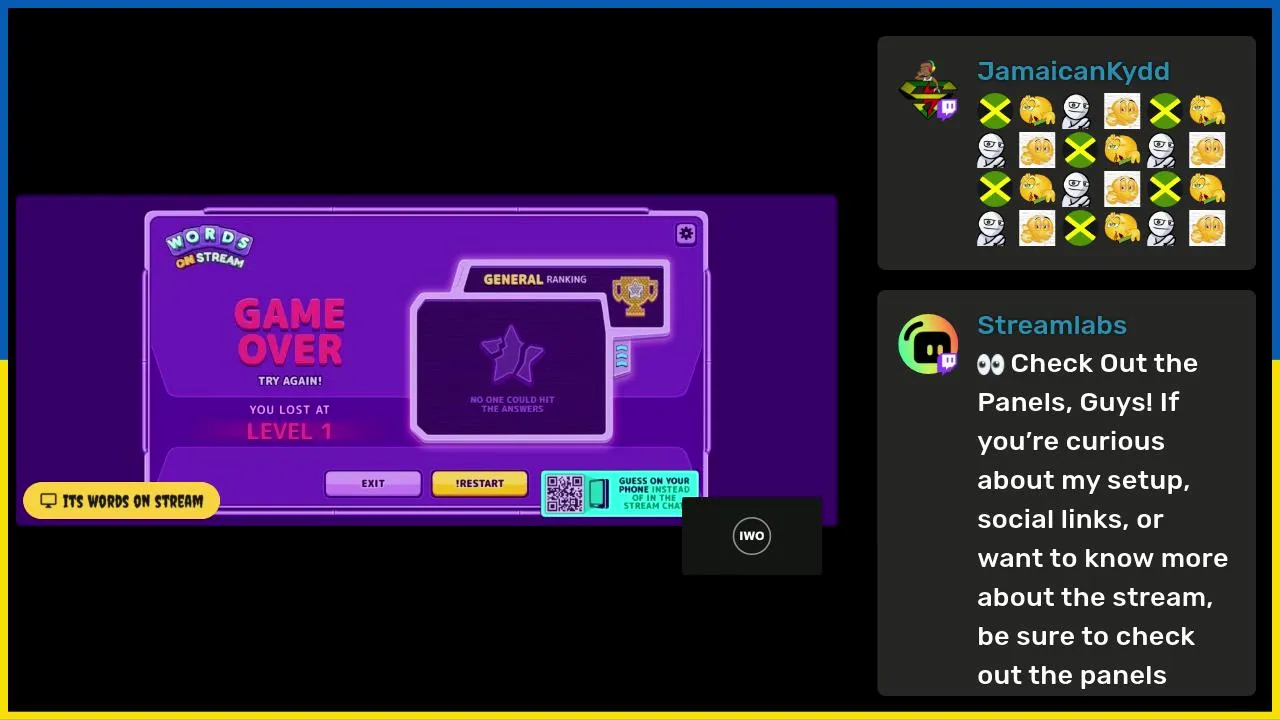This screenshot has height=720, width=1280.
Task: Click the monitor icon in the yellow label
Action: [x=48, y=501]
